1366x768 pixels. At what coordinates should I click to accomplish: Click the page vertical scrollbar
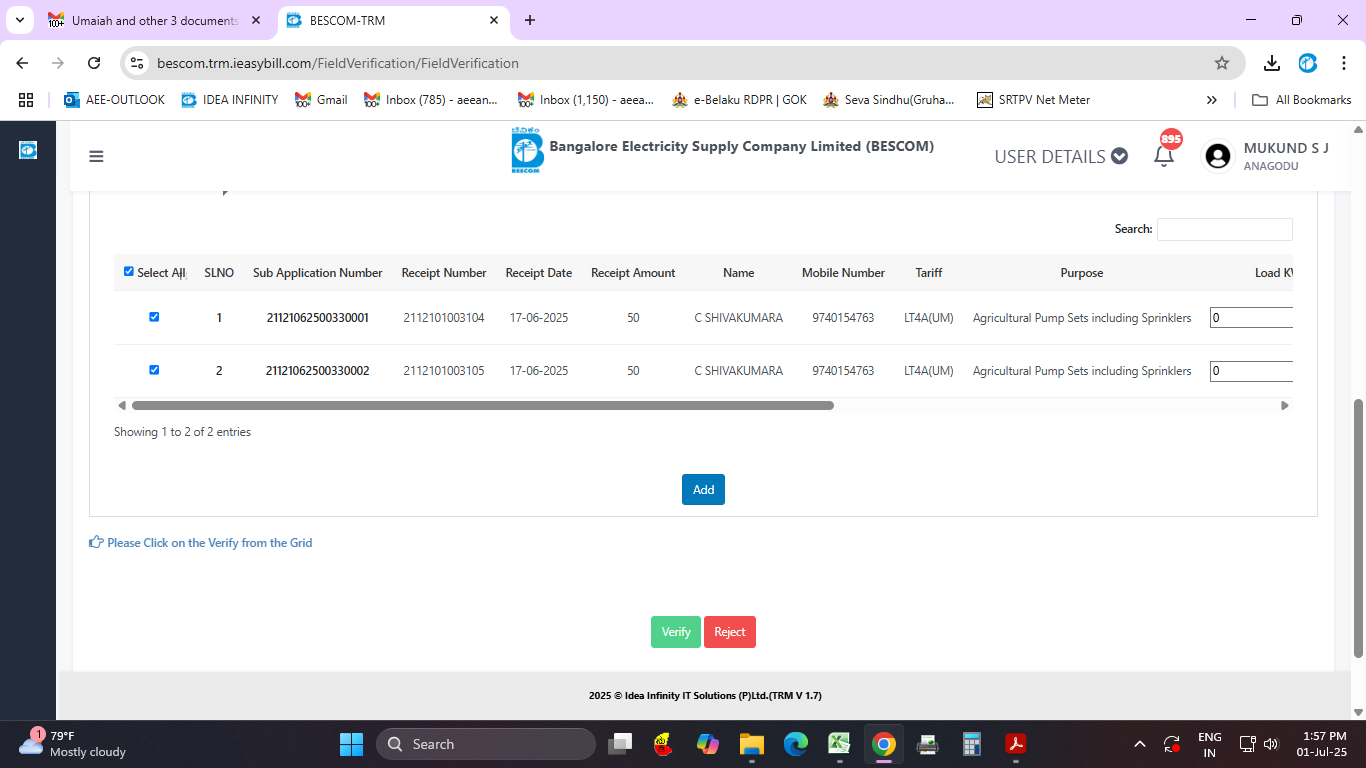[1358, 528]
